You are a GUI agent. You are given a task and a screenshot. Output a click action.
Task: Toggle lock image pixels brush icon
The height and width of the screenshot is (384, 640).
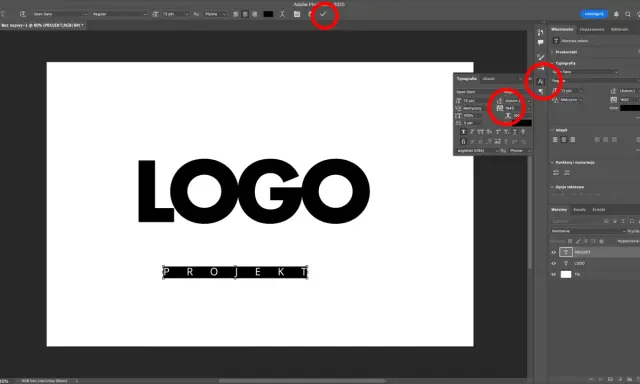578,241
